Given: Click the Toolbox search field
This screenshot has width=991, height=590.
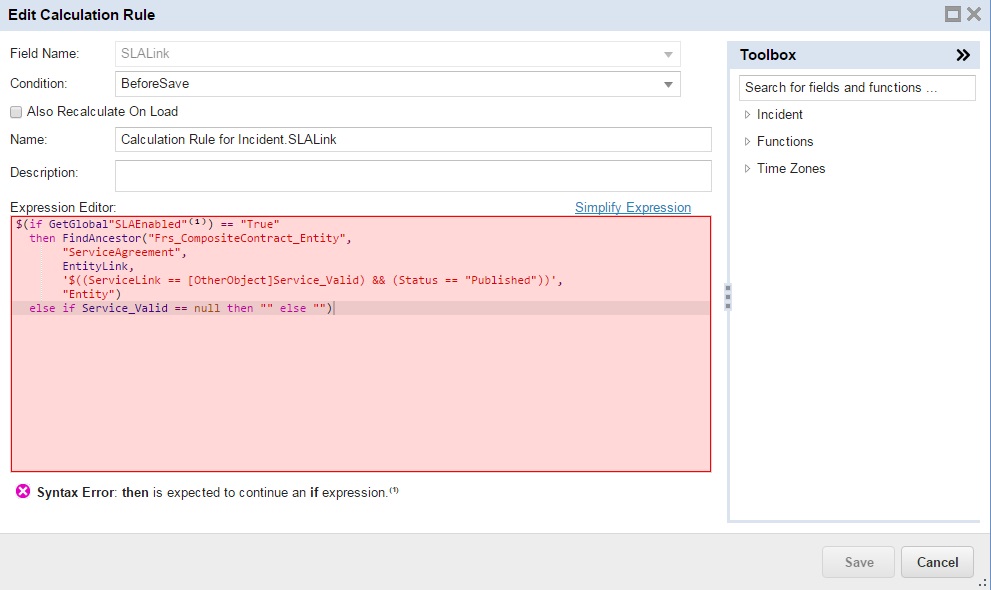Looking at the screenshot, I should tap(856, 88).
